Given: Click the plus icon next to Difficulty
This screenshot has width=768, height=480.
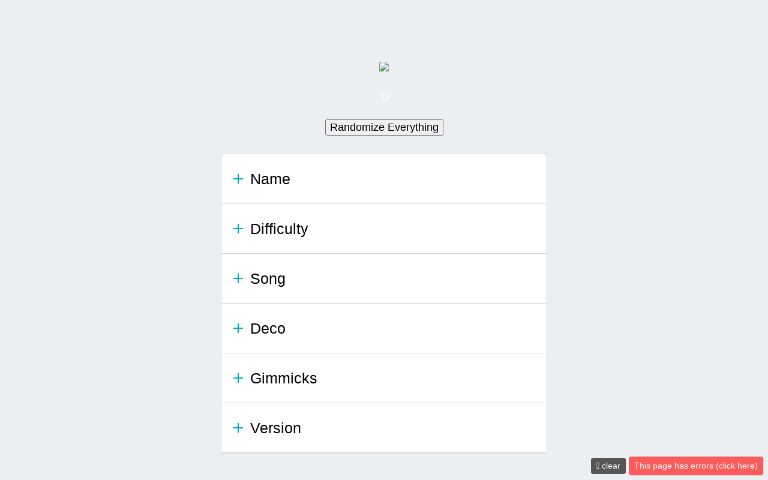Looking at the screenshot, I should 238,229.
